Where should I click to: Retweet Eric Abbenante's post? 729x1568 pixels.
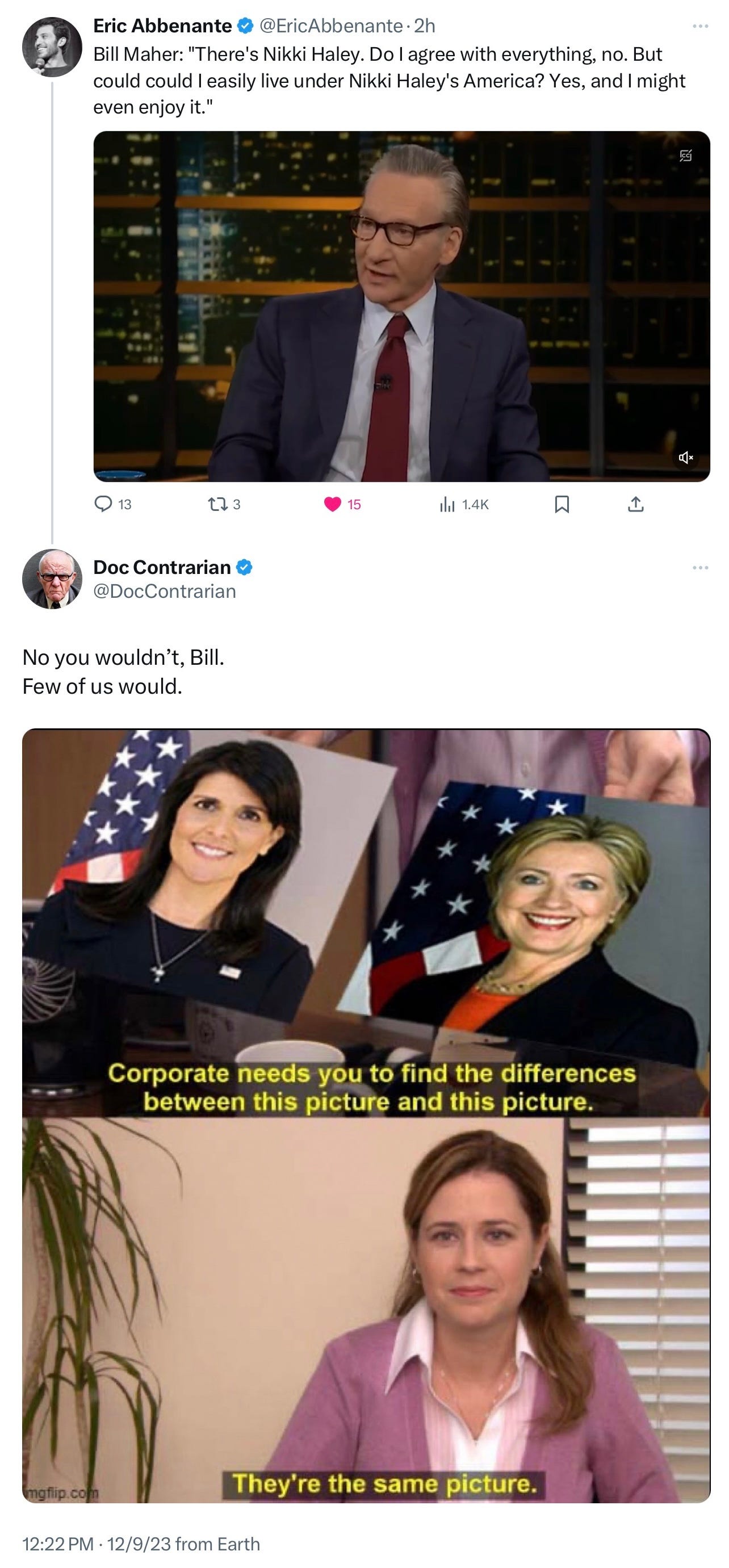[215, 504]
